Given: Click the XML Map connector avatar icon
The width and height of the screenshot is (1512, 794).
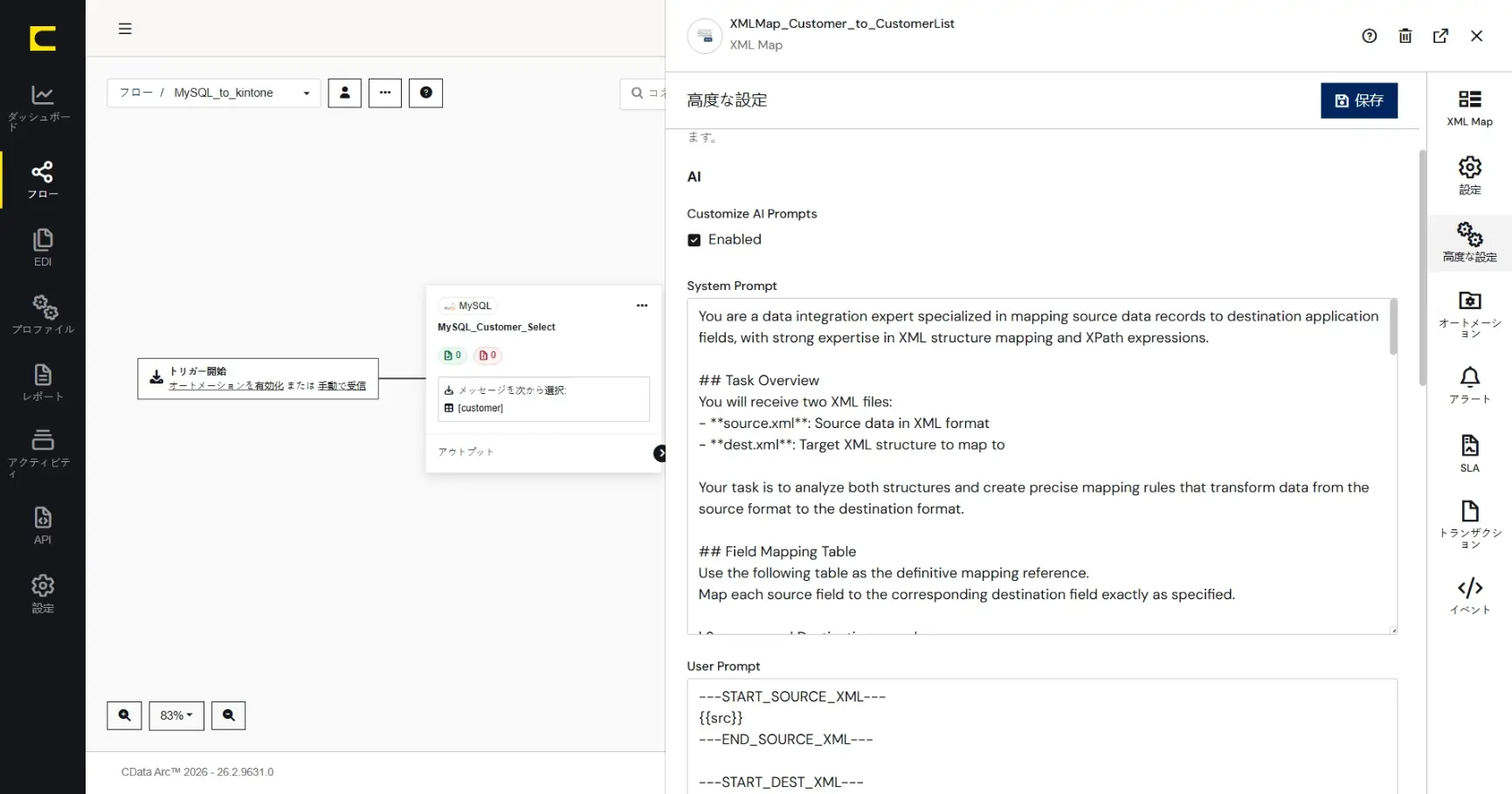Looking at the screenshot, I should (705, 36).
